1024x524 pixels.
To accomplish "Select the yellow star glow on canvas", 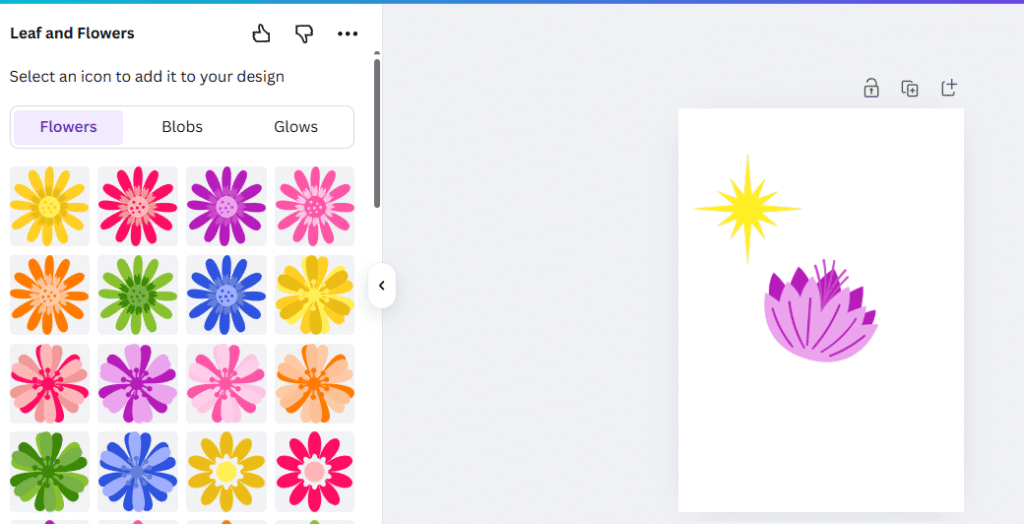I will [x=747, y=209].
